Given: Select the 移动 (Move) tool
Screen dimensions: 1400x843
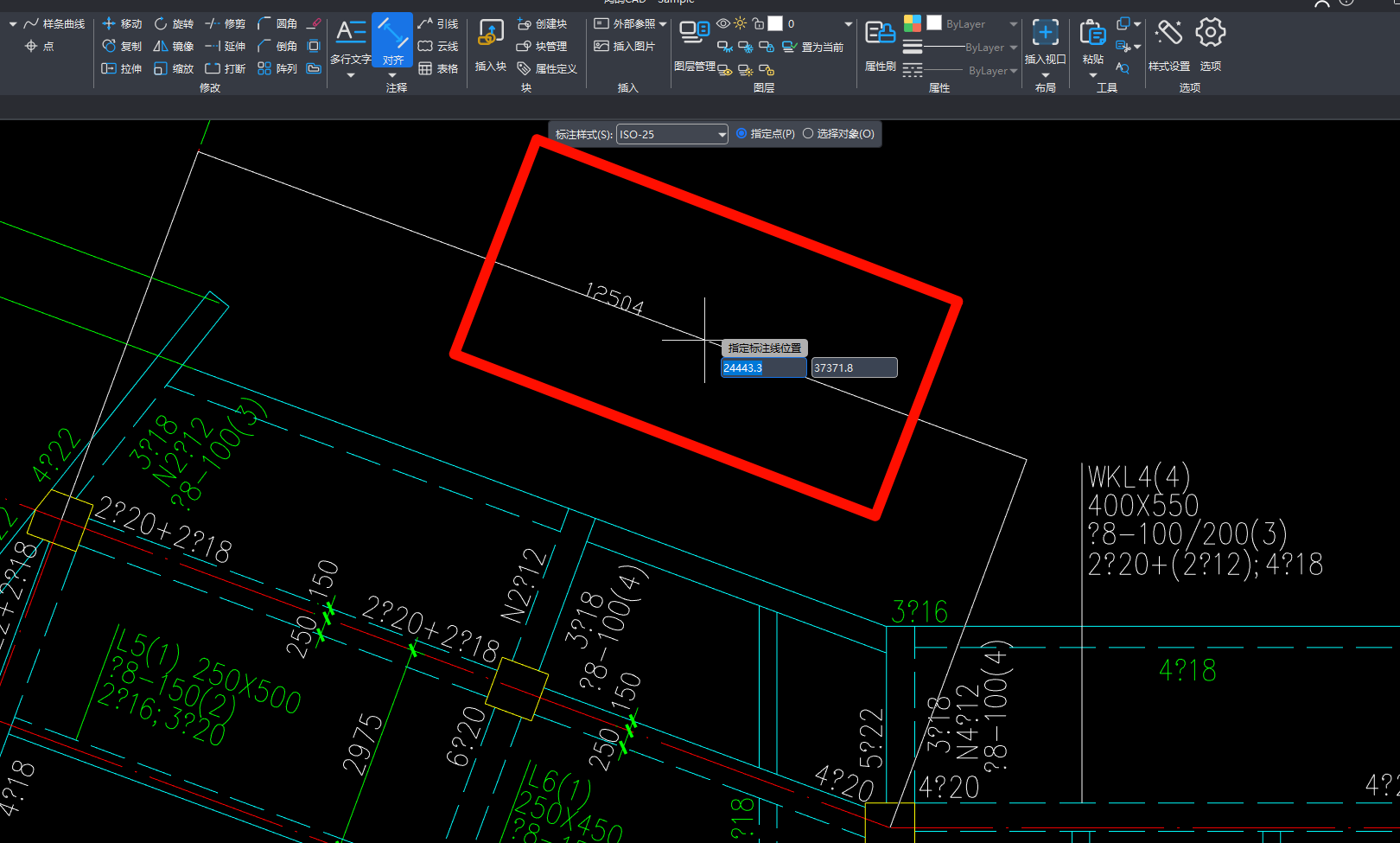Looking at the screenshot, I should click(x=122, y=23).
